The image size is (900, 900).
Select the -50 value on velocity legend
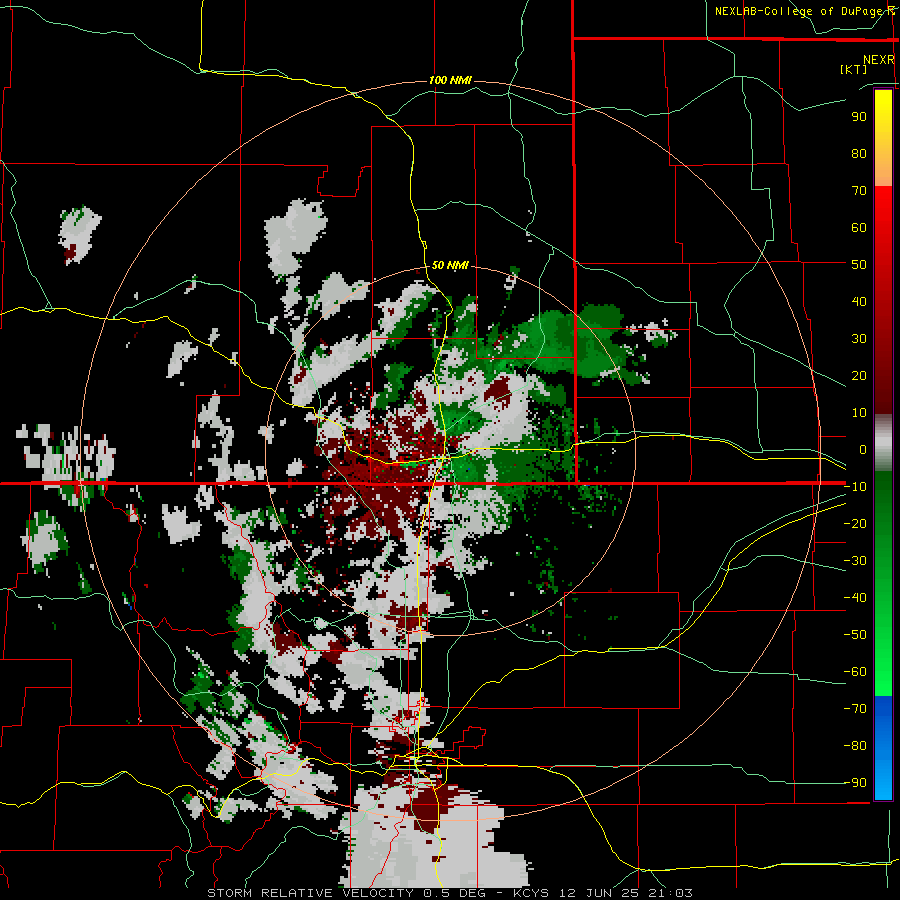coord(855,635)
